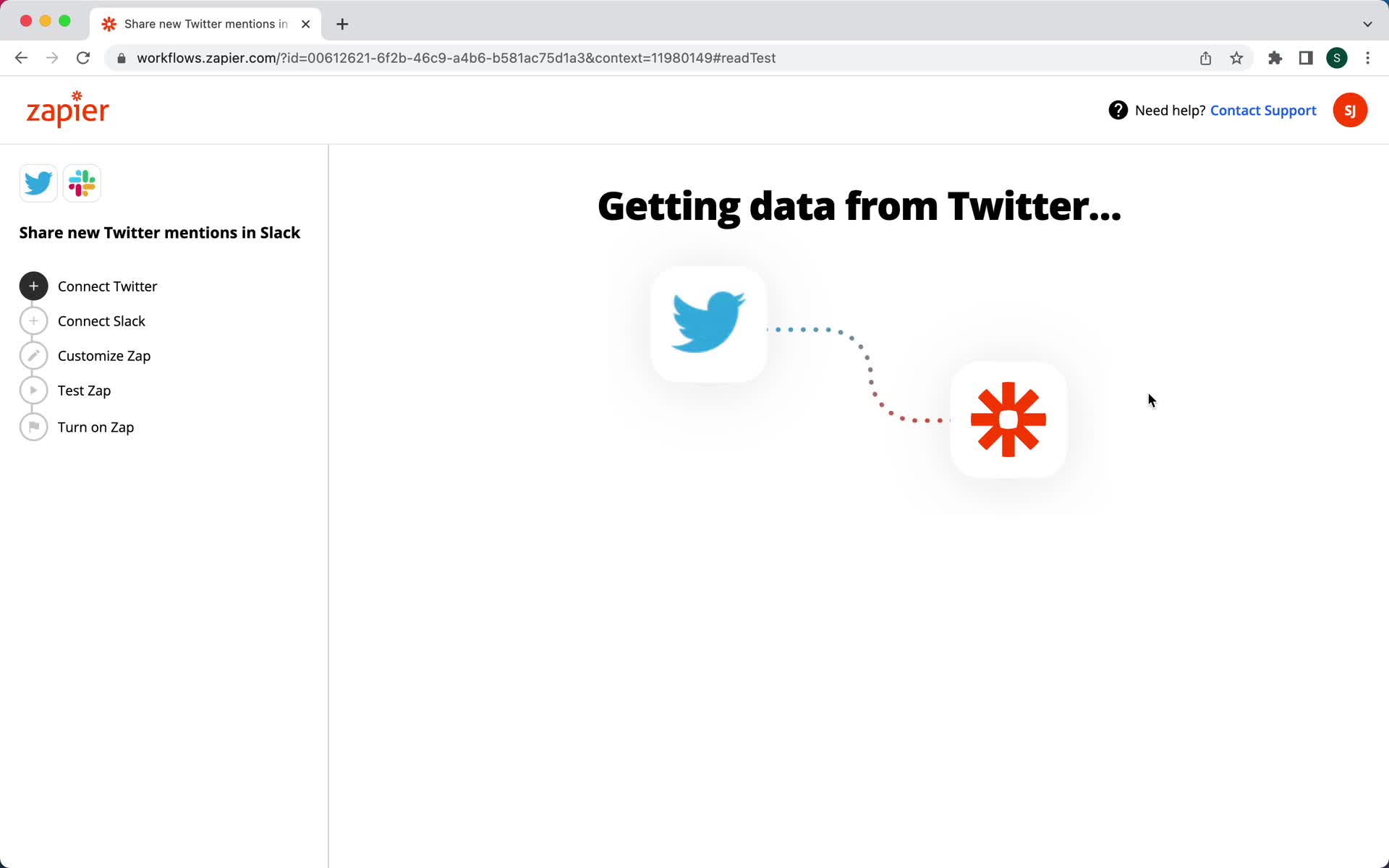Click the Connect Slack step circle
The height and width of the screenshot is (868, 1389).
pyautogui.click(x=34, y=320)
